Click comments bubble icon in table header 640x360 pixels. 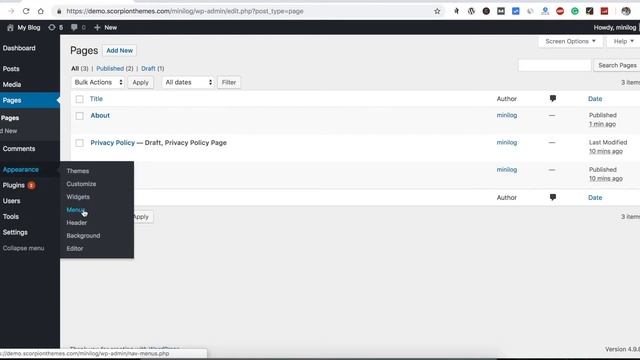(x=553, y=98)
